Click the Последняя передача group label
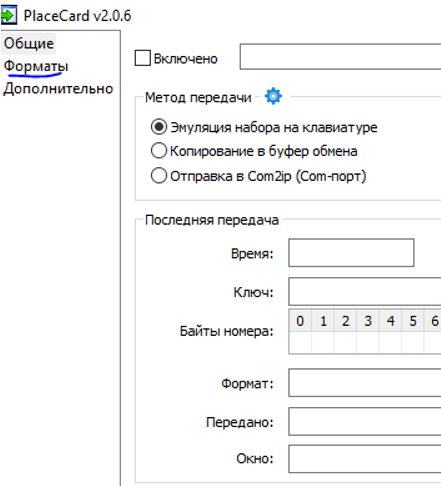 (212, 220)
